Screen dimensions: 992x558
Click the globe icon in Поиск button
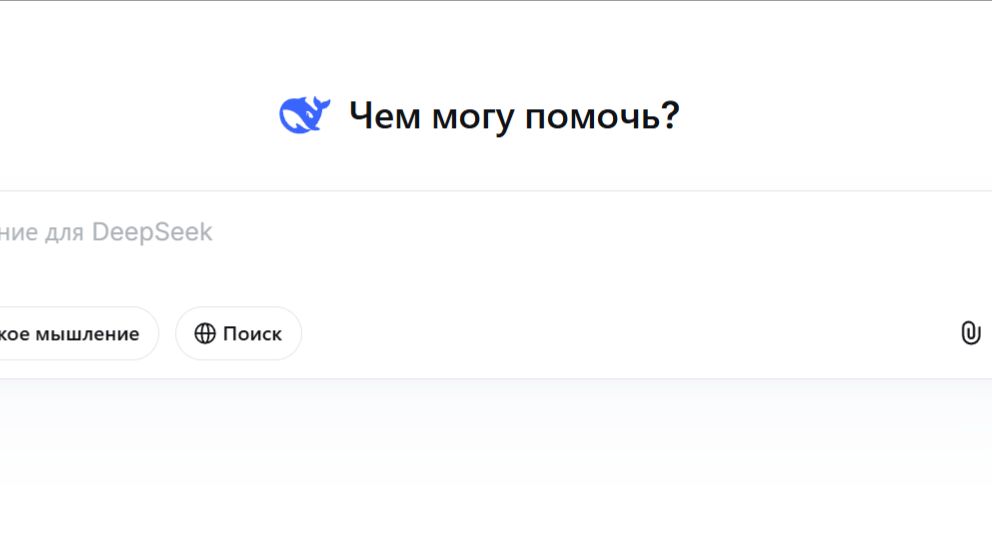tap(205, 334)
